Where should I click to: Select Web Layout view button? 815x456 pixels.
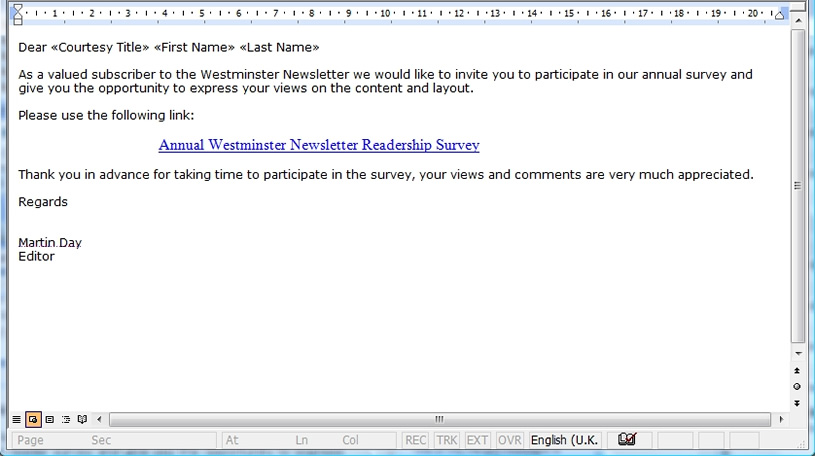(x=33, y=419)
